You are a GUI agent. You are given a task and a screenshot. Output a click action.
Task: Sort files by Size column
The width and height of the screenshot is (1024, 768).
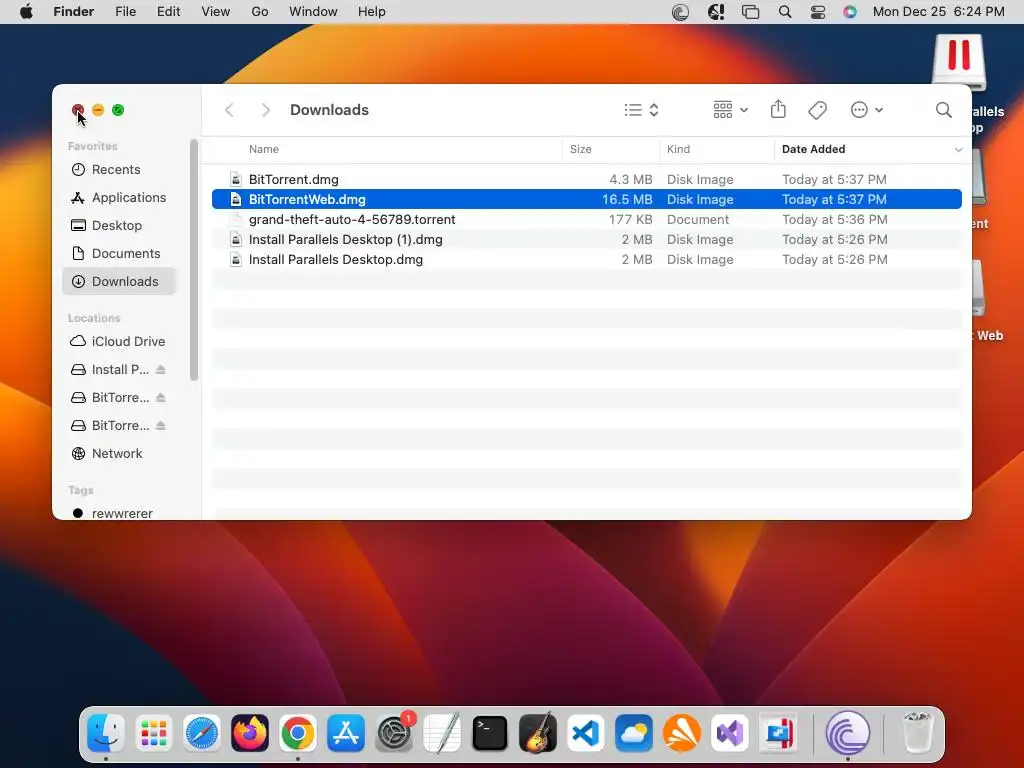point(581,149)
